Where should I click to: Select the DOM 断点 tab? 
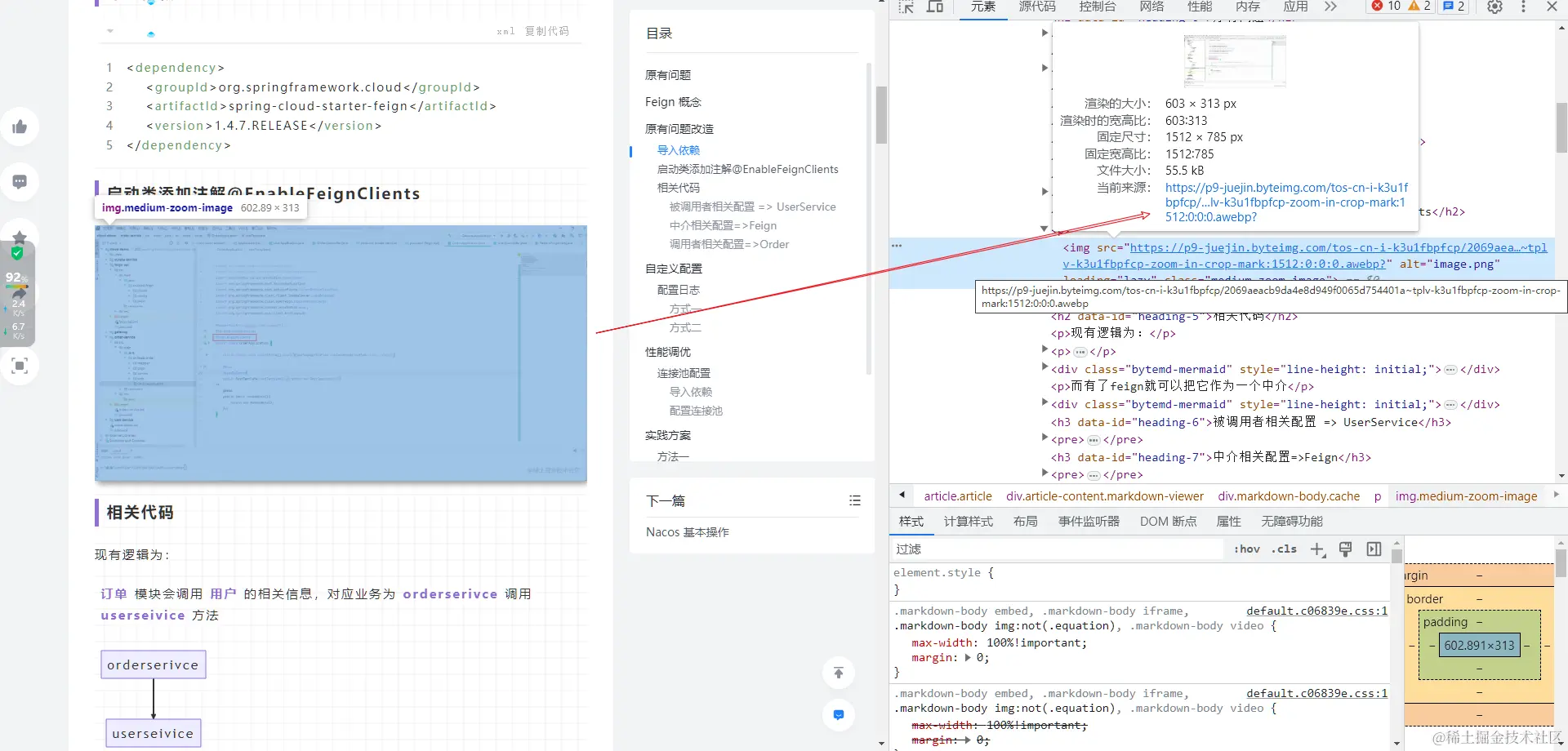click(1168, 522)
